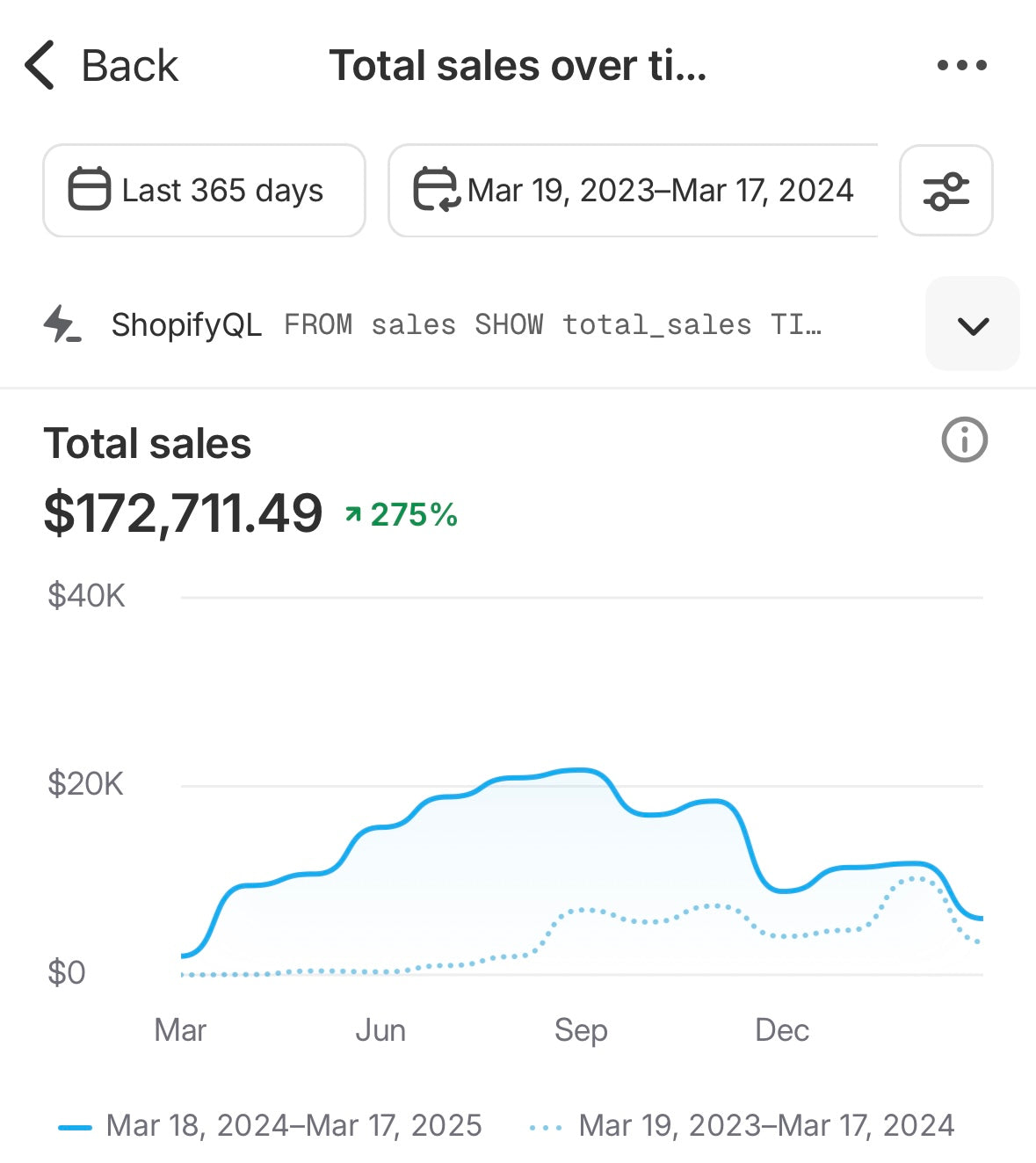The height and width of the screenshot is (1163, 1036).
Task: Open the filter sliders settings button
Action: click(x=945, y=191)
